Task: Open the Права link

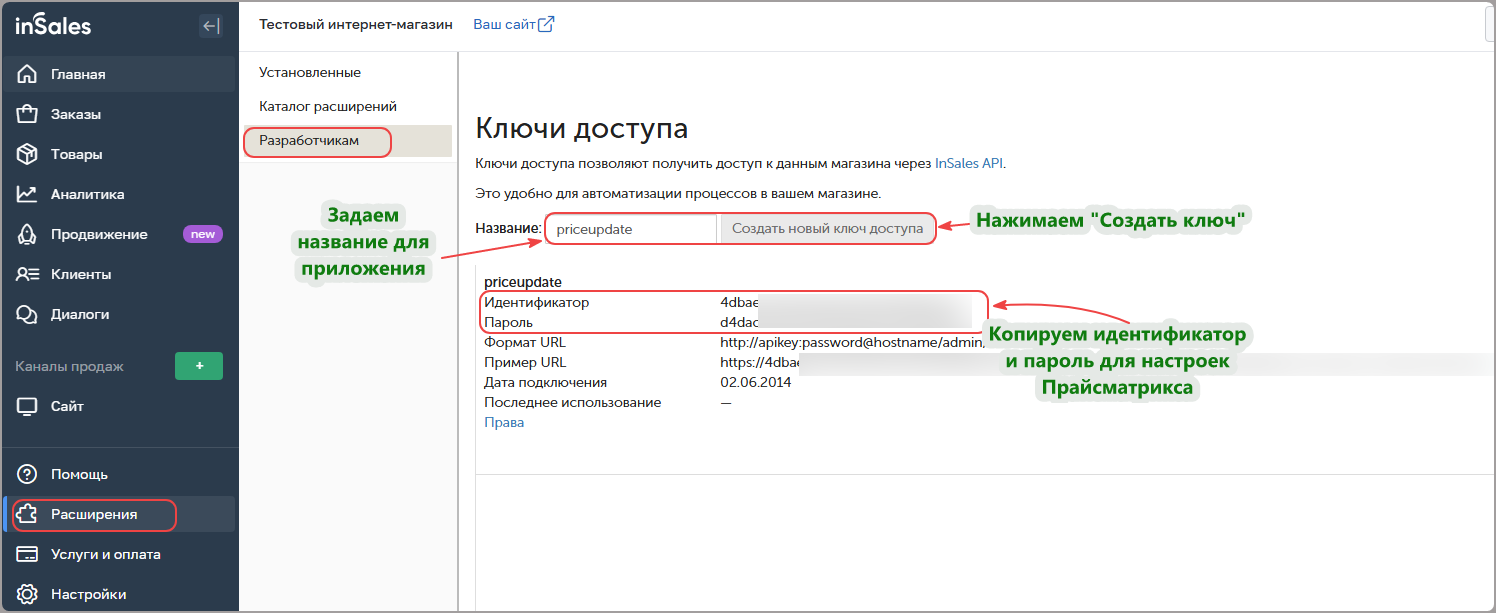Action: tap(504, 422)
